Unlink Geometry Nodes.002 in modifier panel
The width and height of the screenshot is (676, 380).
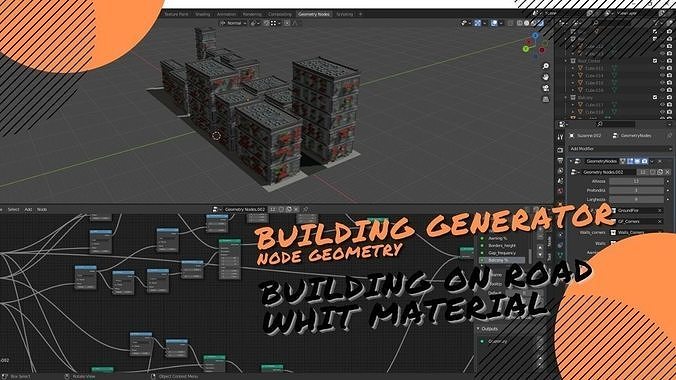click(667, 172)
